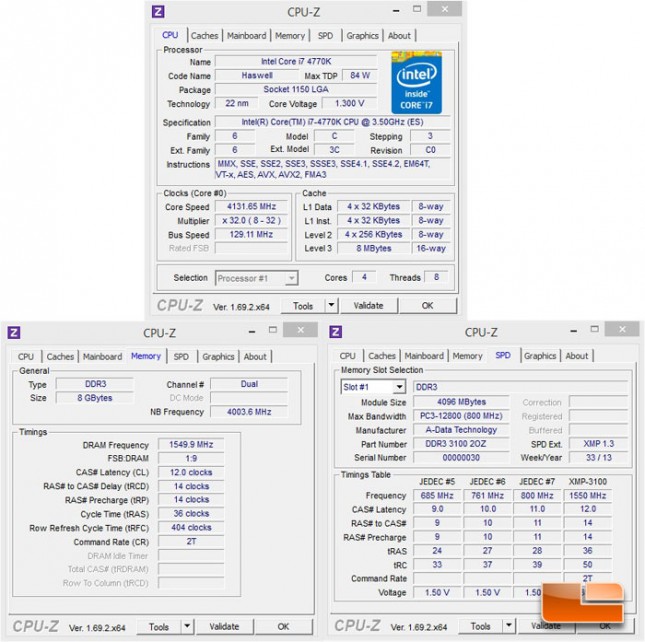The image size is (645, 642).
Task: Click the Max Bandwidth value PC3-12800 (800 MHz)
Action: point(461,416)
